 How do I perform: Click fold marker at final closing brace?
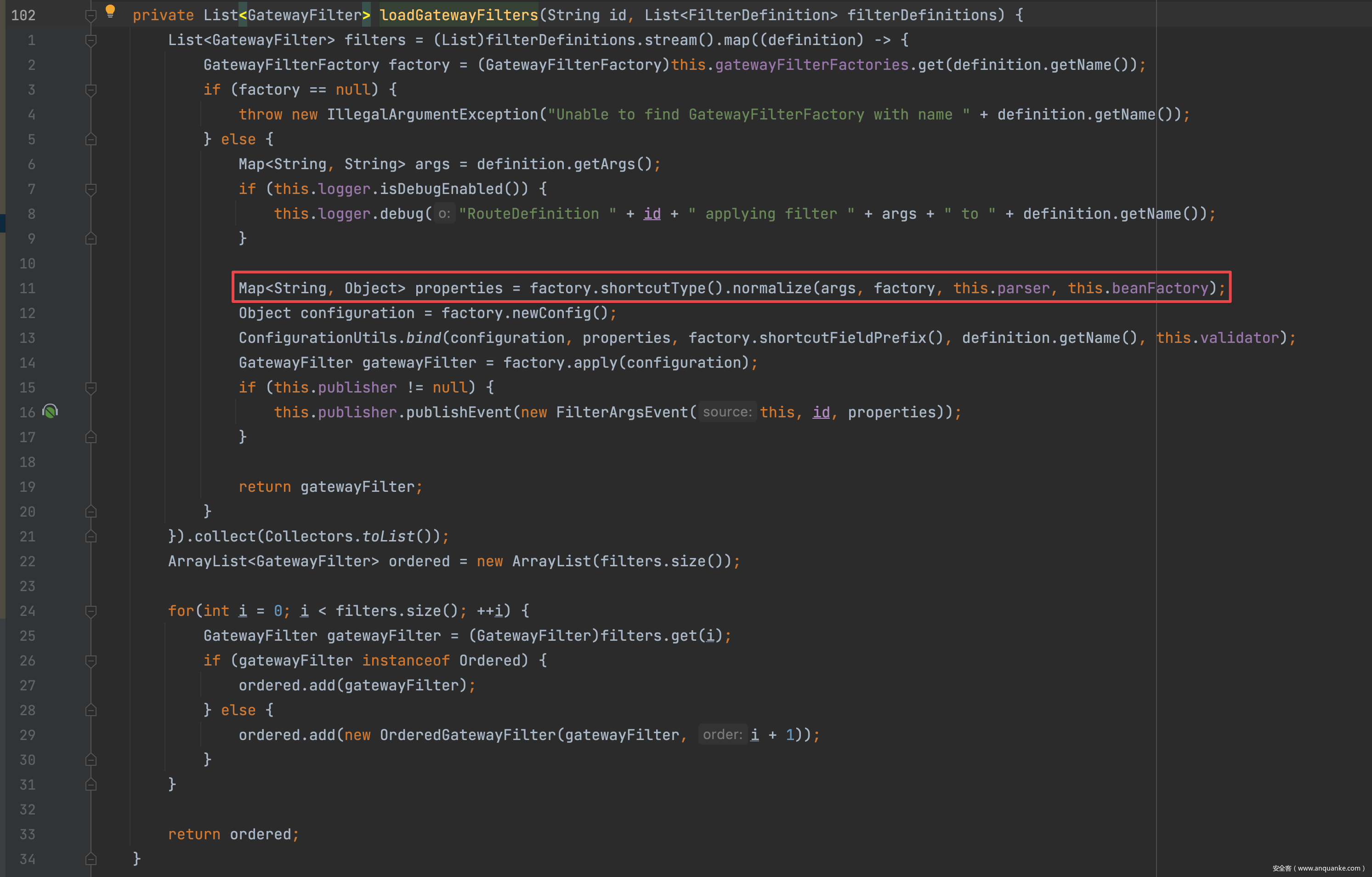pyautogui.click(x=91, y=860)
